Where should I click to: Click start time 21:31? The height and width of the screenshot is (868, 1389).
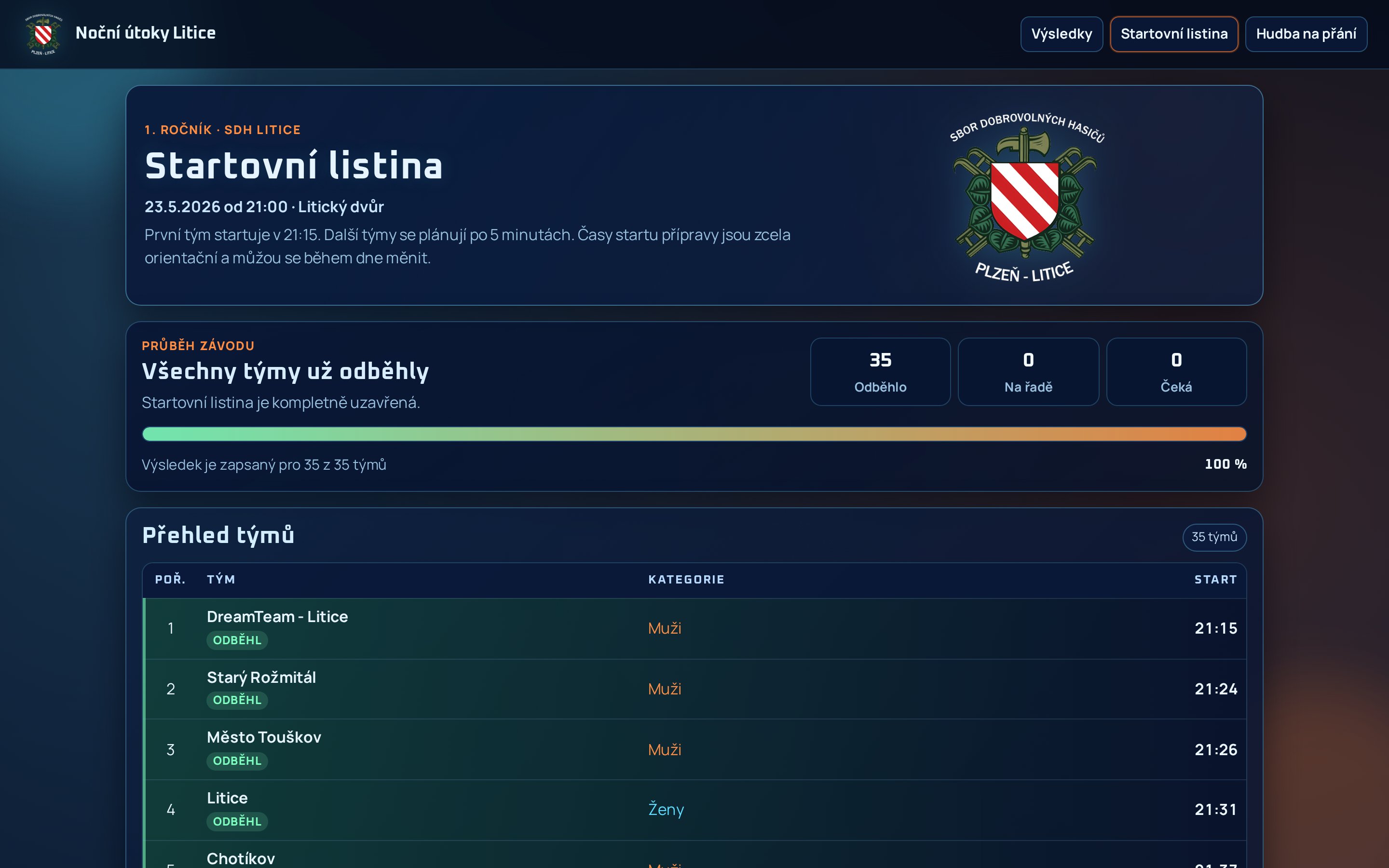[x=1216, y=810]
